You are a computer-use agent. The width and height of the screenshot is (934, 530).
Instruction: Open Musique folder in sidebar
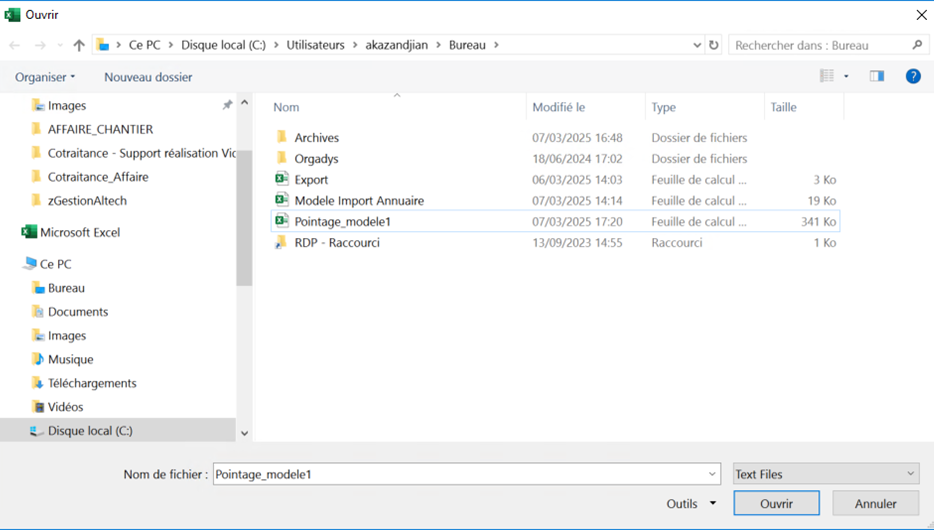point(70,359)
